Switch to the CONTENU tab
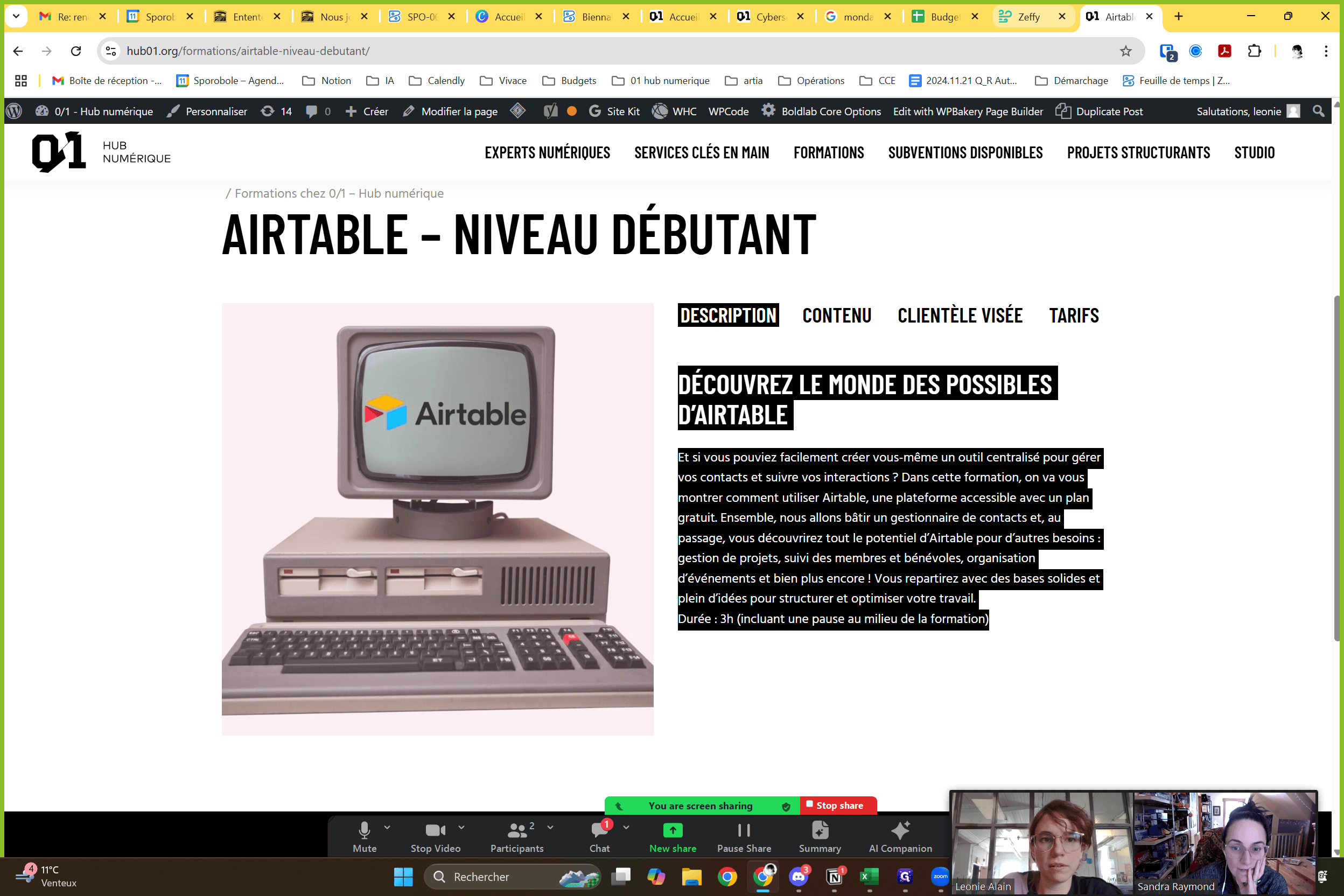Viewport: 1344px width, 896px height. click(x=837, y=316)
